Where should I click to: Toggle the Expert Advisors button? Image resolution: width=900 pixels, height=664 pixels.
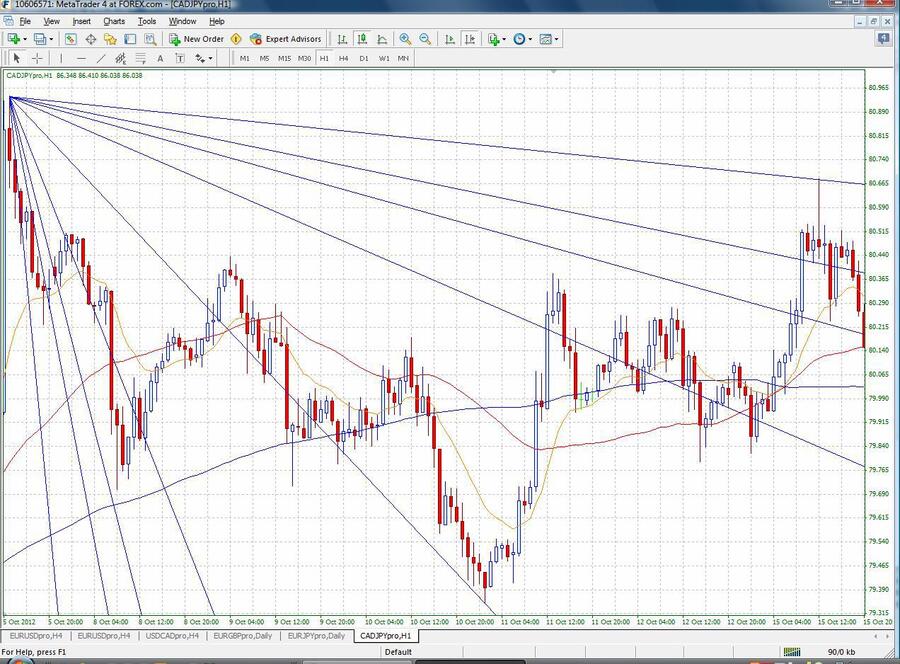tap(285, 39)
